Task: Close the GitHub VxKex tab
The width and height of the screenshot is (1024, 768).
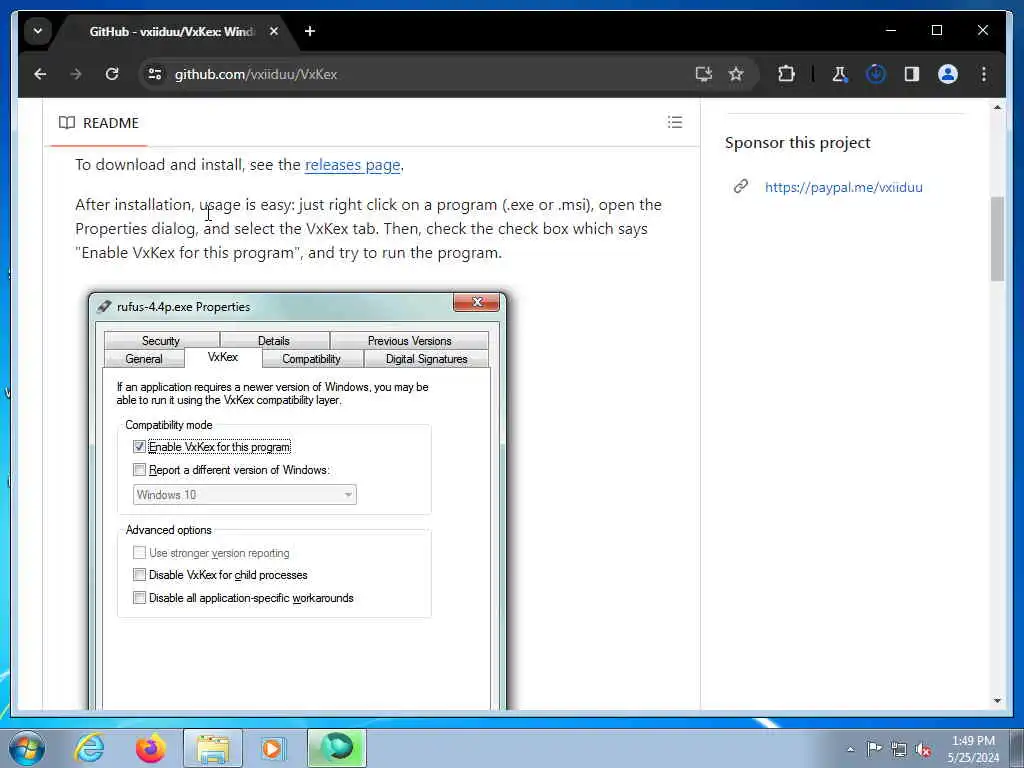Action: [x=274, y=31]
